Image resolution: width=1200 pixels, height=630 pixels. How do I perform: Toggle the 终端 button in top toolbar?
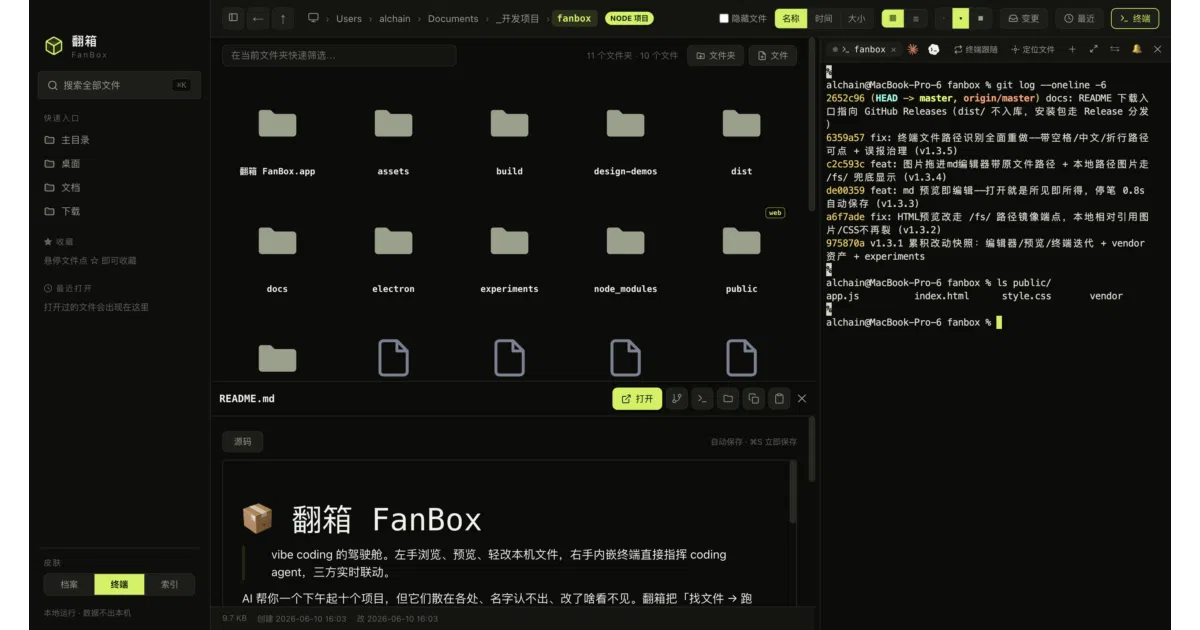point(1135,18)
